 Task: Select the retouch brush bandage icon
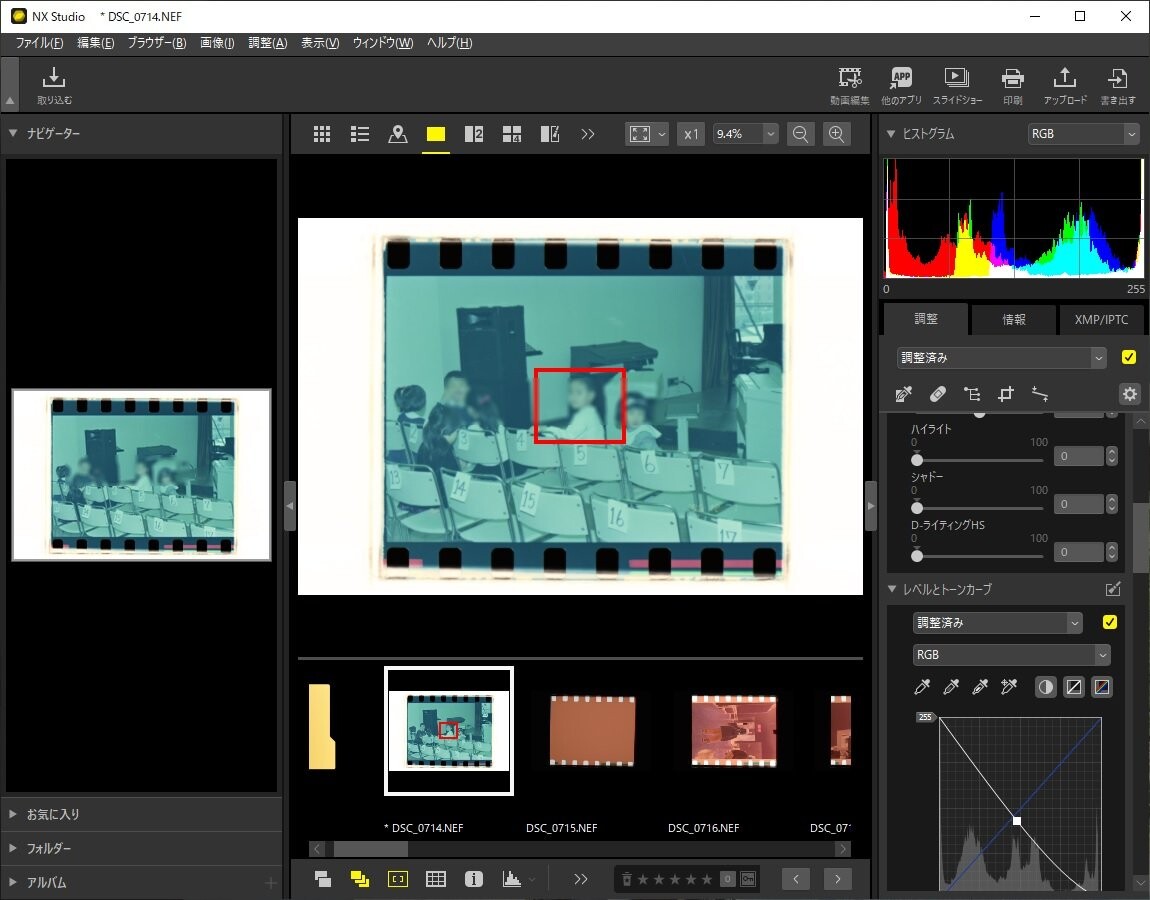point(937,394)
